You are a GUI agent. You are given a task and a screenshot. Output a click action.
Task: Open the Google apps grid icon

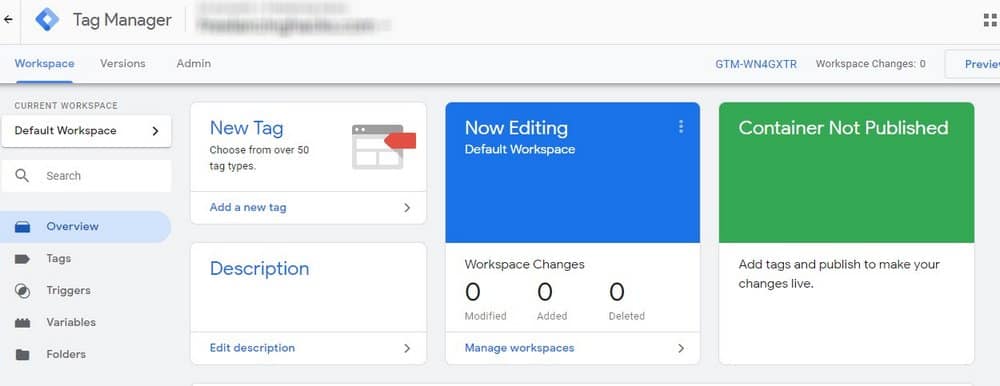coord(990,20)
